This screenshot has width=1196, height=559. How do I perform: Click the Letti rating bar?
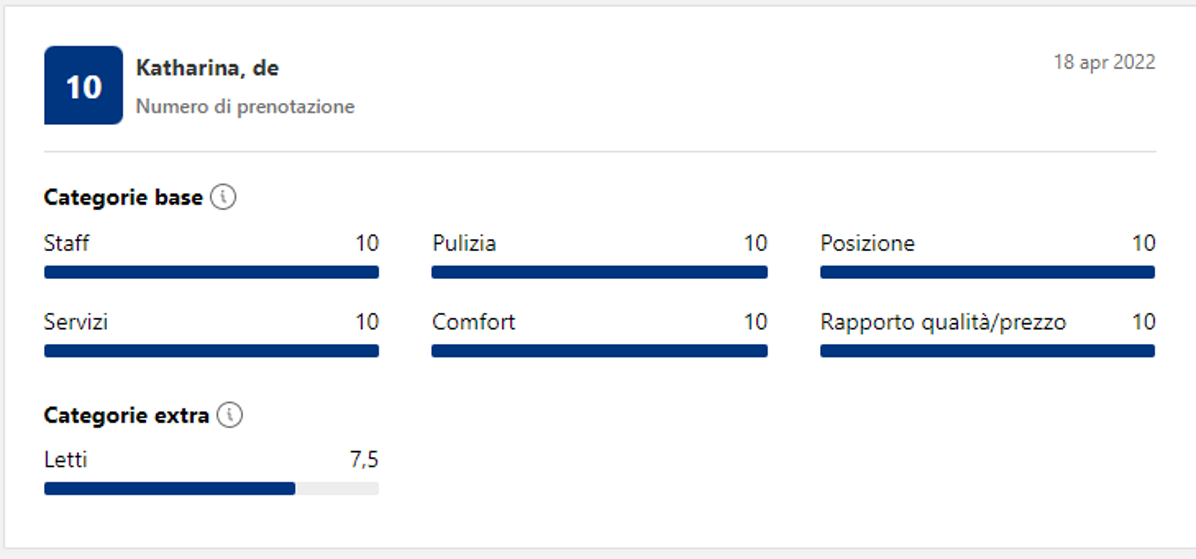211,489
